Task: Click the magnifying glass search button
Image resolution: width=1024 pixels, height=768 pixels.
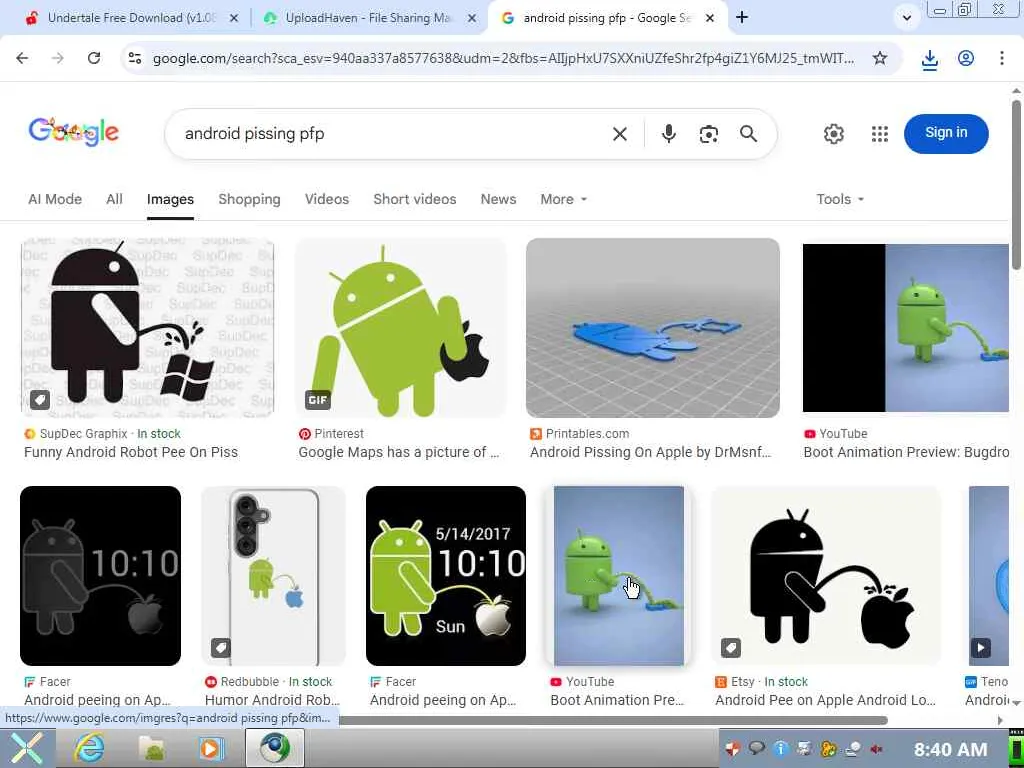Action: (x=748, y=134)
